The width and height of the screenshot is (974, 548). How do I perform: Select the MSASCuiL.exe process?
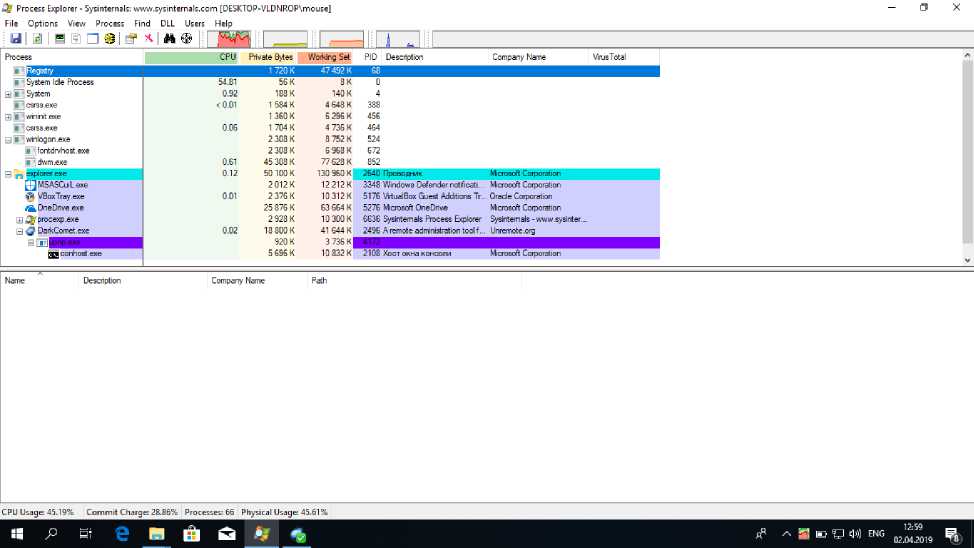pos(330,185)
